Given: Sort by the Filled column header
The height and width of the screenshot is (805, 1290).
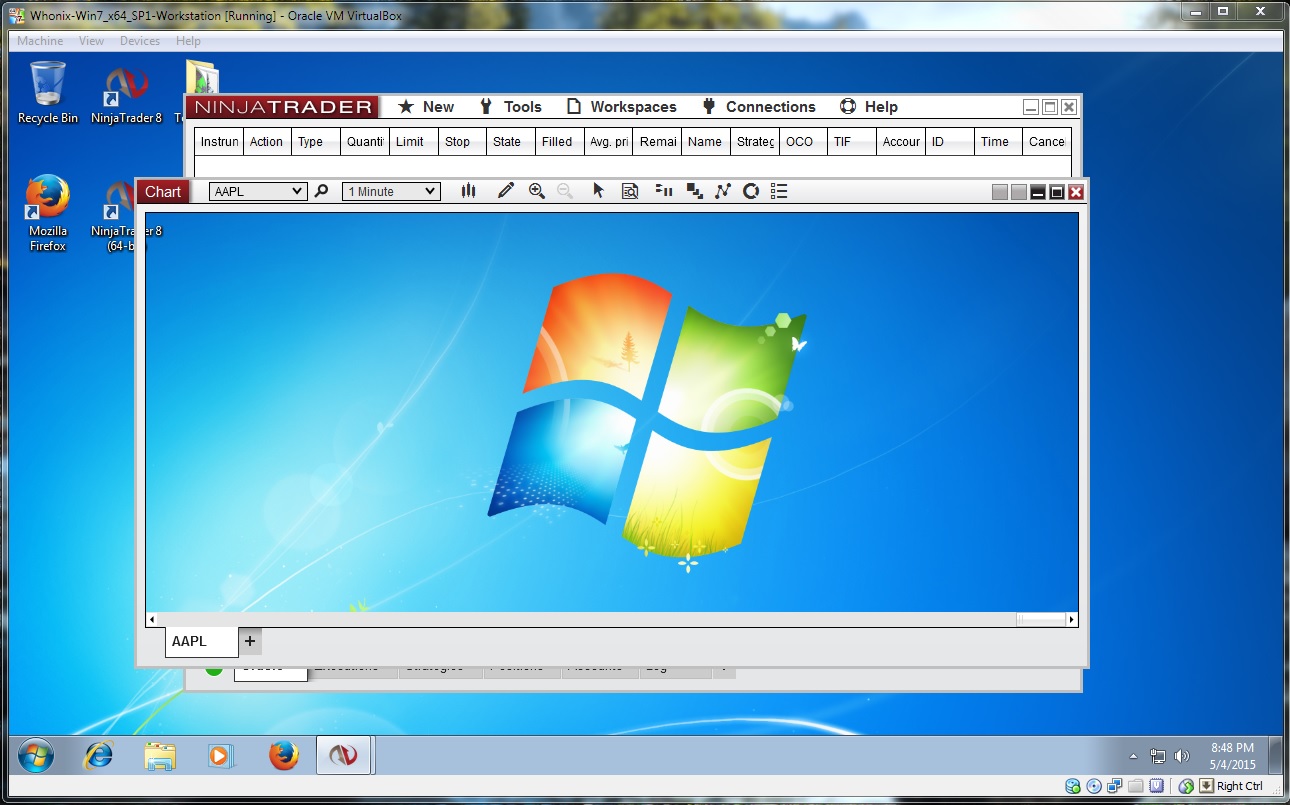Looking at the screenshot, I should (560, 142).
